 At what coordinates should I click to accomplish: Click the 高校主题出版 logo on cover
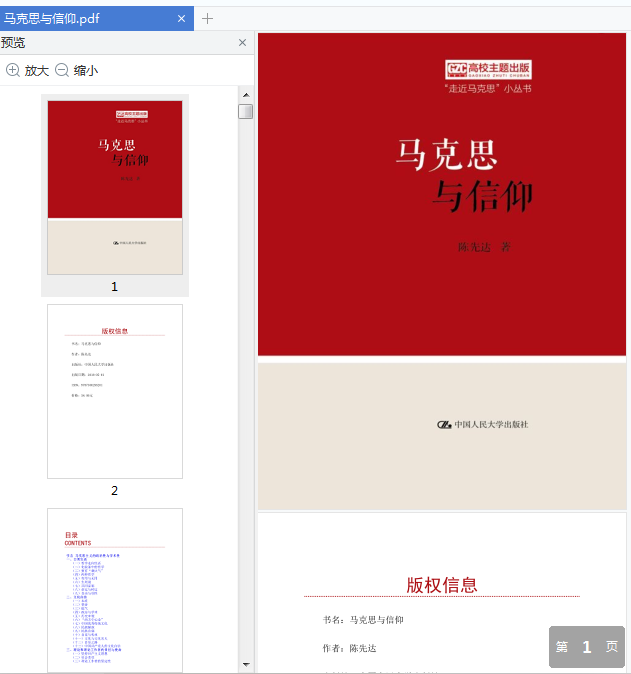(x=488, y=69)
